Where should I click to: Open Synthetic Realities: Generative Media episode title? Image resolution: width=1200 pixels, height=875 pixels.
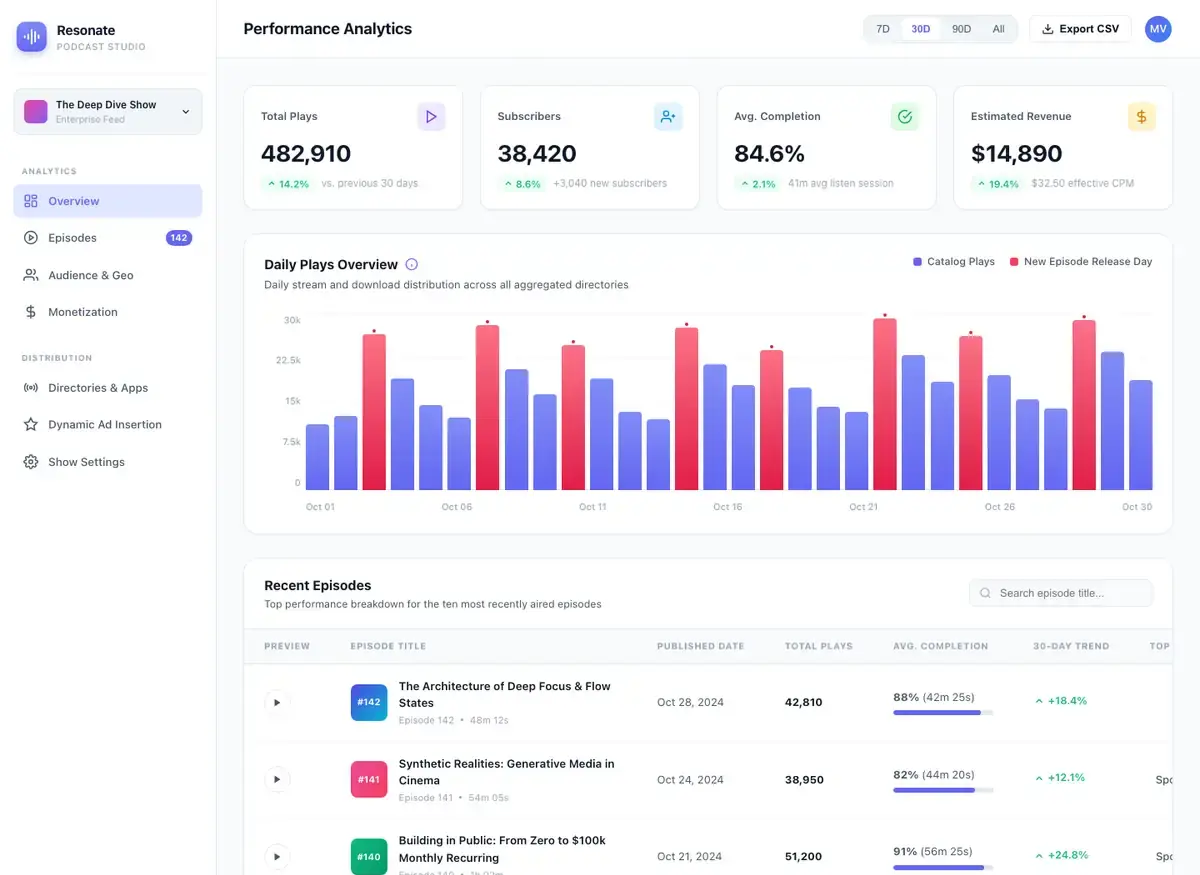pos(506,772)
